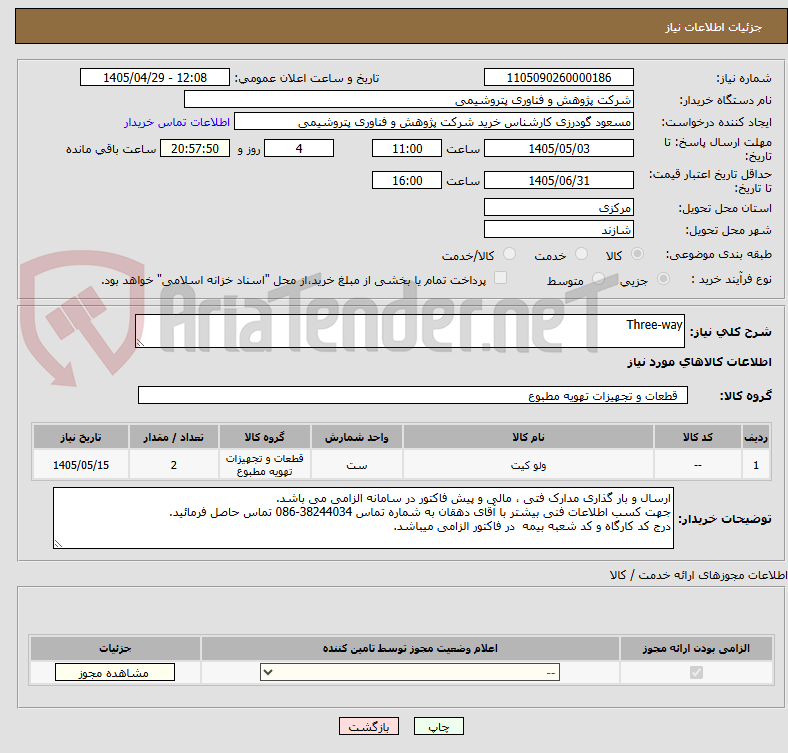Click the بازگشت back button

(369, 726)
